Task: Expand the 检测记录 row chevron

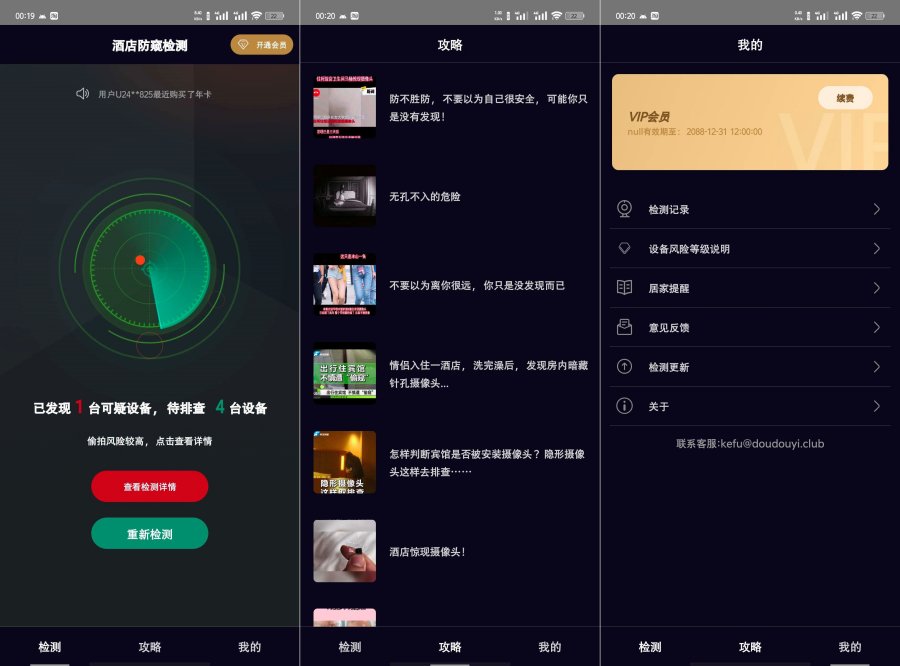Action: (x=878, y=209)
